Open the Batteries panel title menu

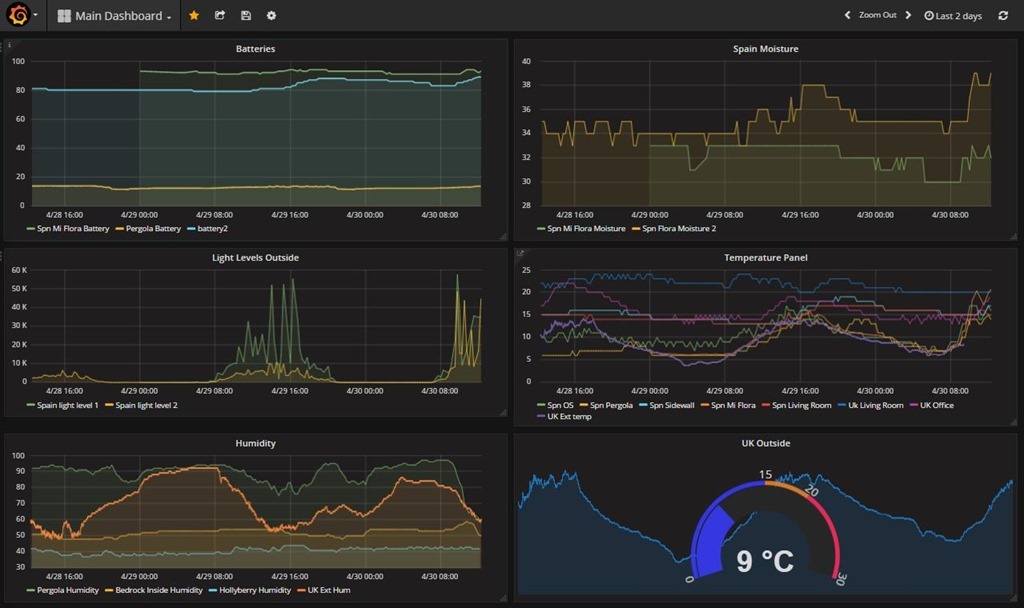coord(255,48)
